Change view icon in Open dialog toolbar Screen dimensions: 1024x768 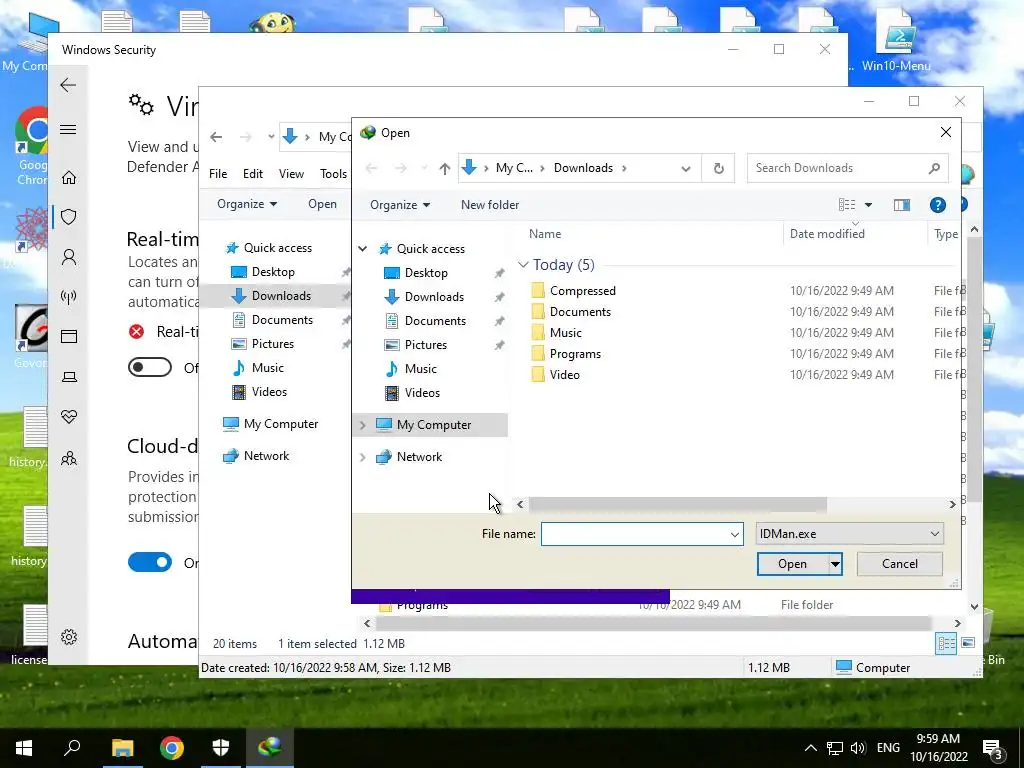pos(847,205)
